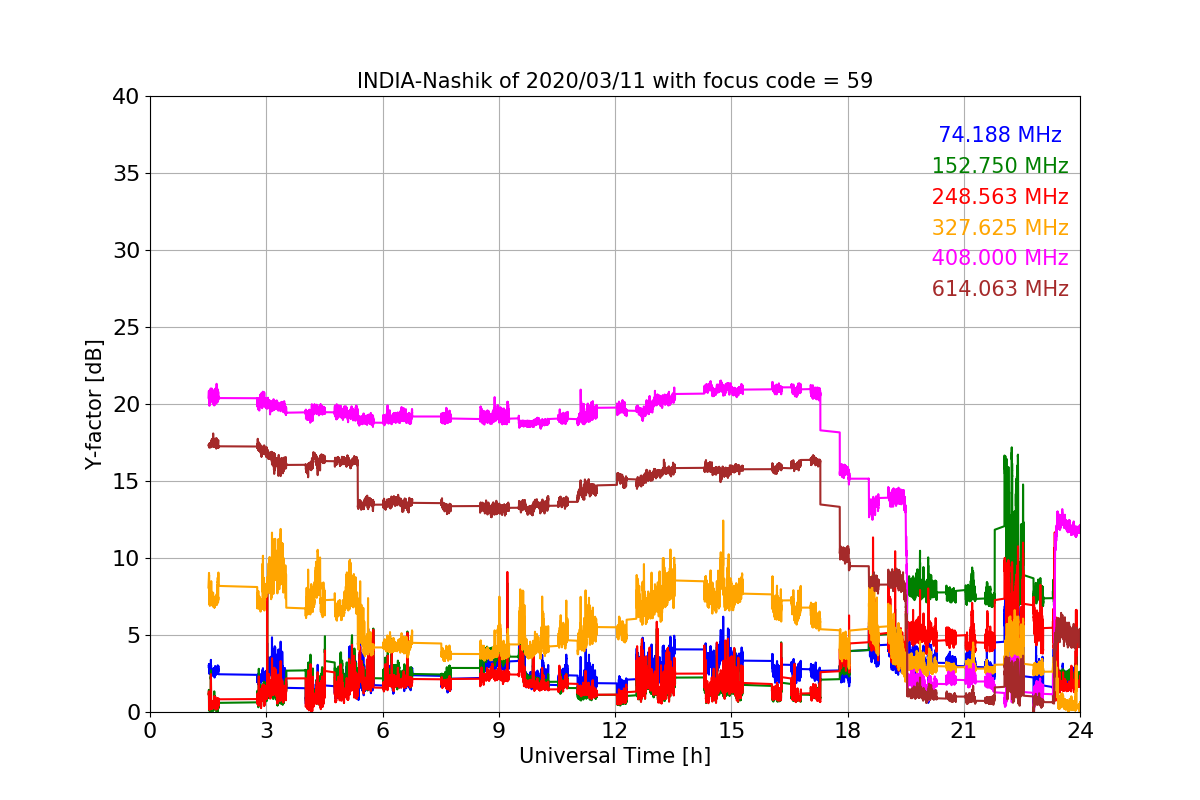Click the x-axis tick label 21
Viewport: 1200px width, 800px height.
963,730
